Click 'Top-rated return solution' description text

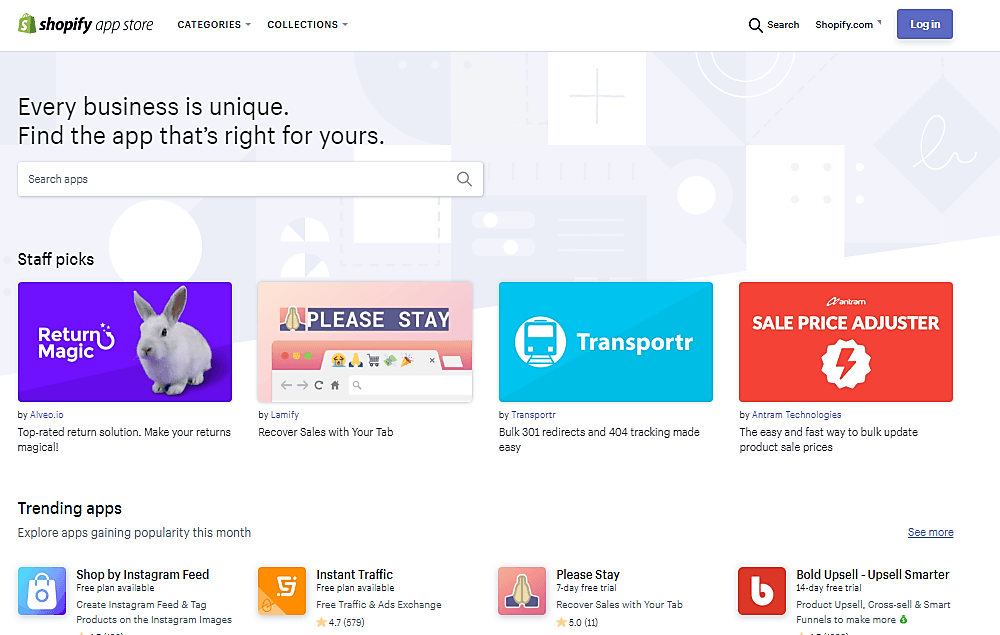pos(124,439)
